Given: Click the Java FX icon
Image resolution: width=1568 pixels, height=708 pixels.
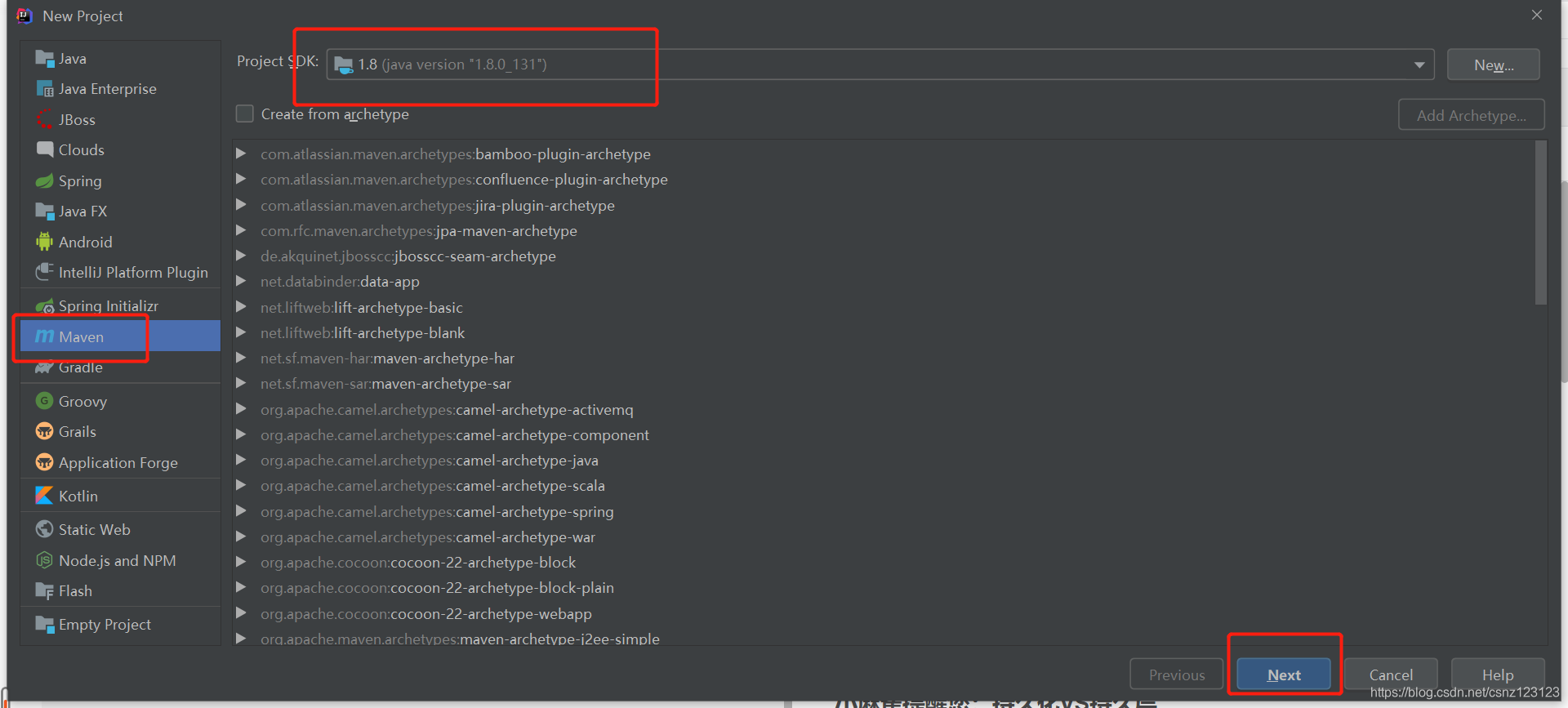Looking at the screenshot, I should (x=44, y=212).
